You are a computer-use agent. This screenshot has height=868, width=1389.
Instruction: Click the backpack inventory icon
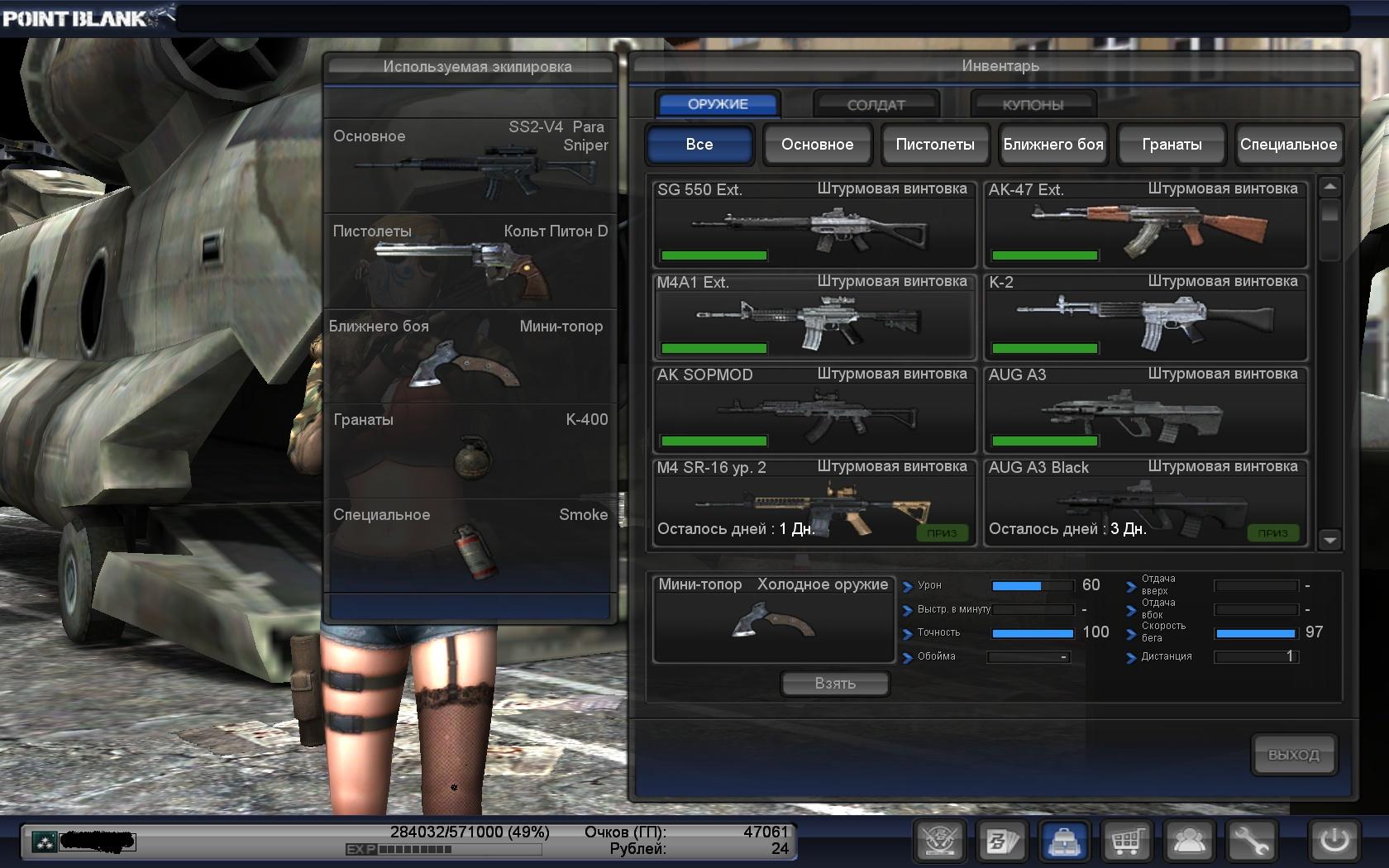[1064, 842]
